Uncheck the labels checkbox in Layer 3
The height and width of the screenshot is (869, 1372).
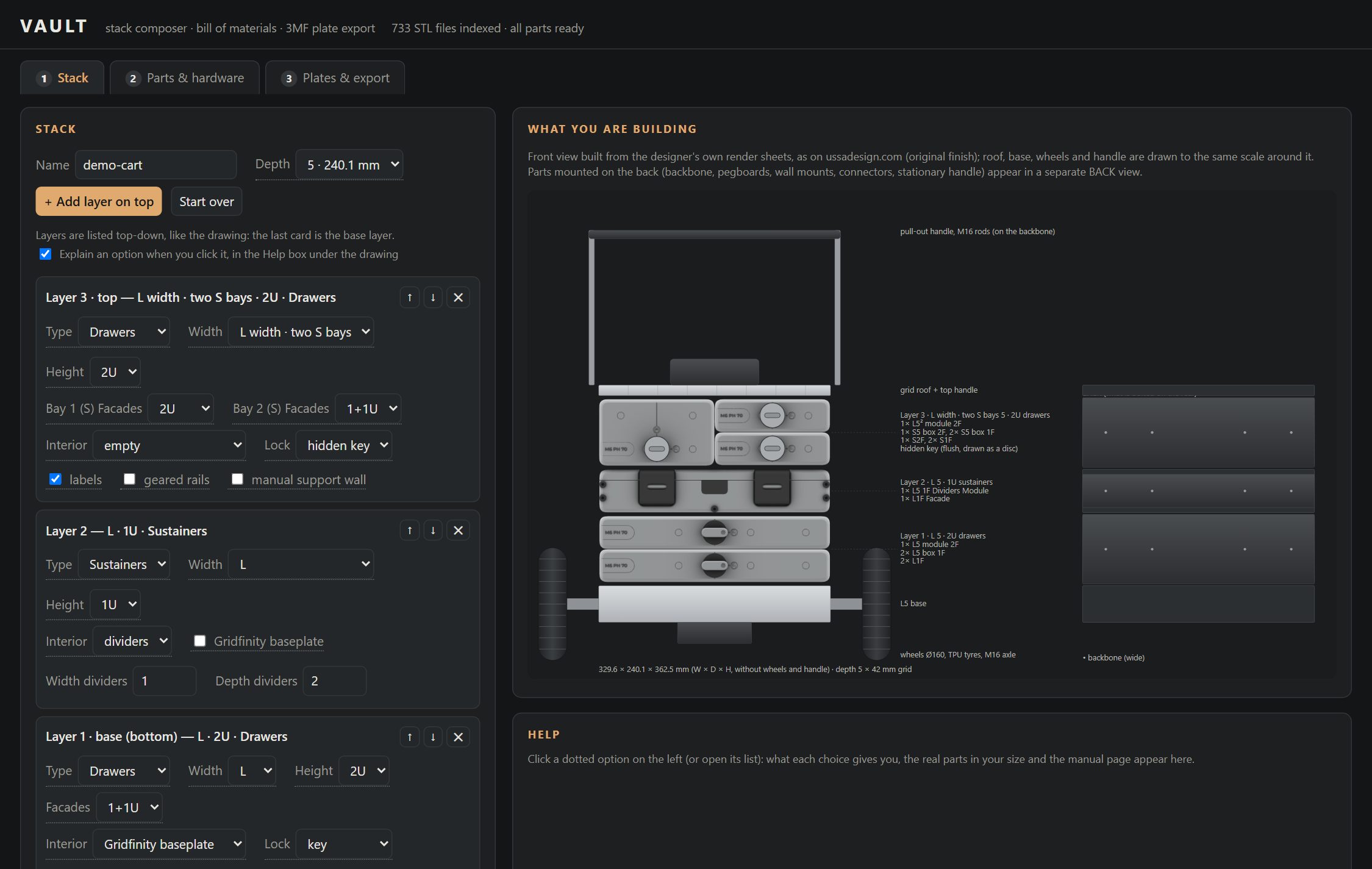click(x=55, y=479)
